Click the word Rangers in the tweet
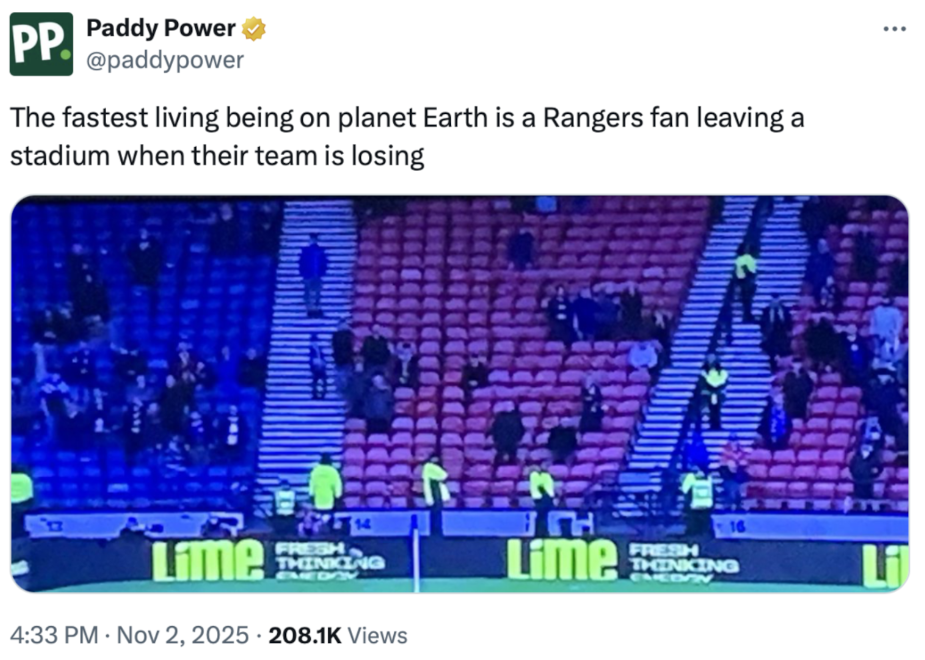This screenshot has height=660, width=925. pyautogui.click(x=582, y=118)
